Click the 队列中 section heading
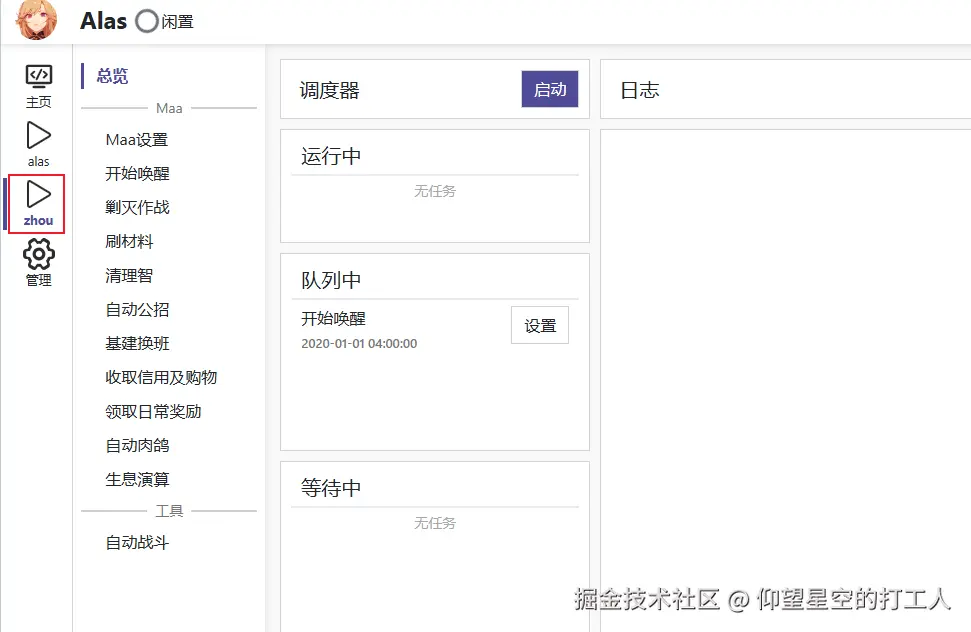971x632 pixels. pyautogui.click(x=331, y=280)
